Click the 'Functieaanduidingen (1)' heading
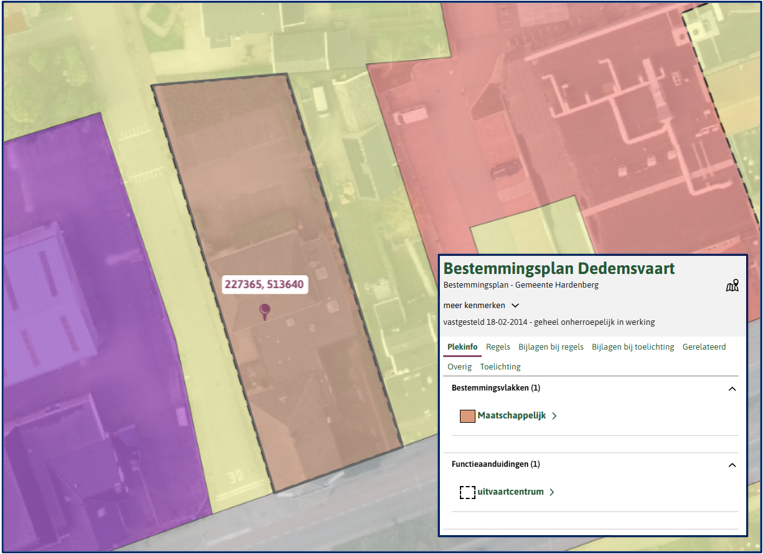Image resolution: width=763 pixels, height=554 pixels. [x=496, y=464]
